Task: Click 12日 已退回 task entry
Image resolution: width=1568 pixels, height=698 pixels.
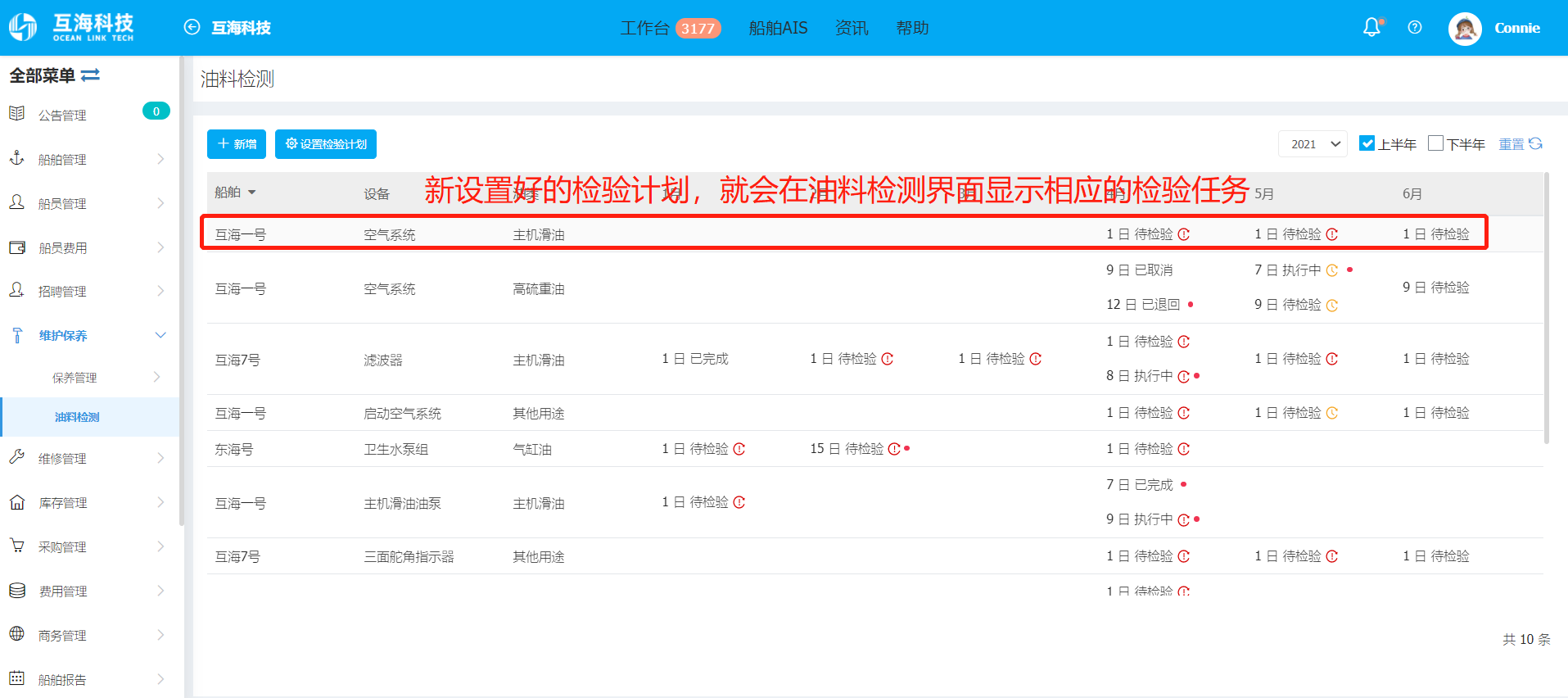Action: click(1143, 305)
